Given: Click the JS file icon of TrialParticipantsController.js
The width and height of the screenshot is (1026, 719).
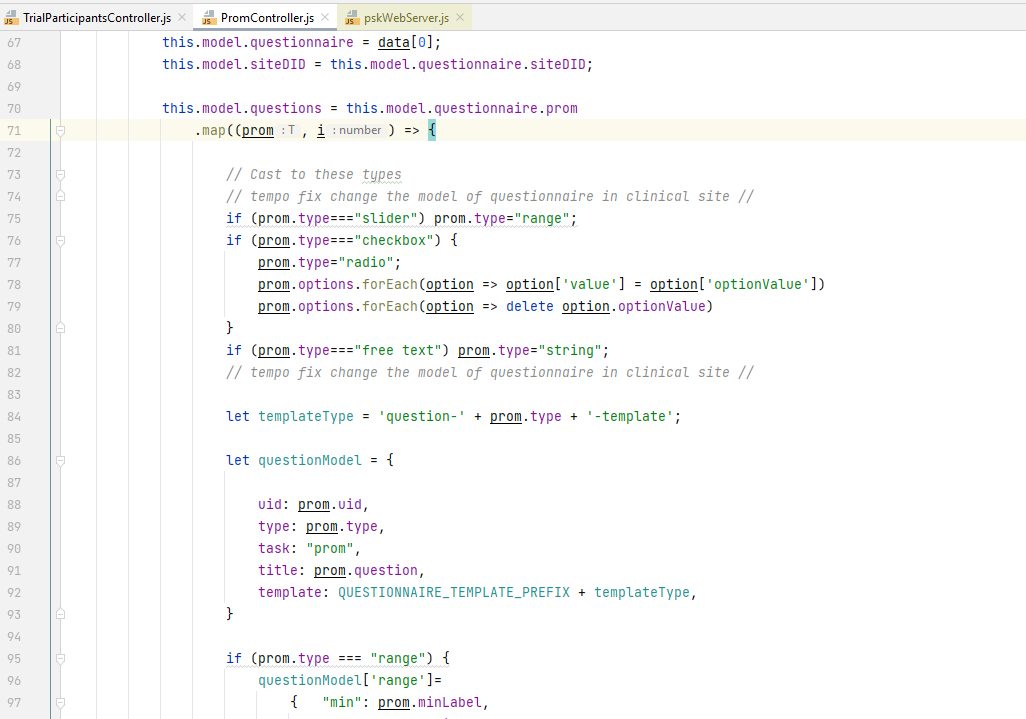Looking at the screenshot, I should (11, 18).
